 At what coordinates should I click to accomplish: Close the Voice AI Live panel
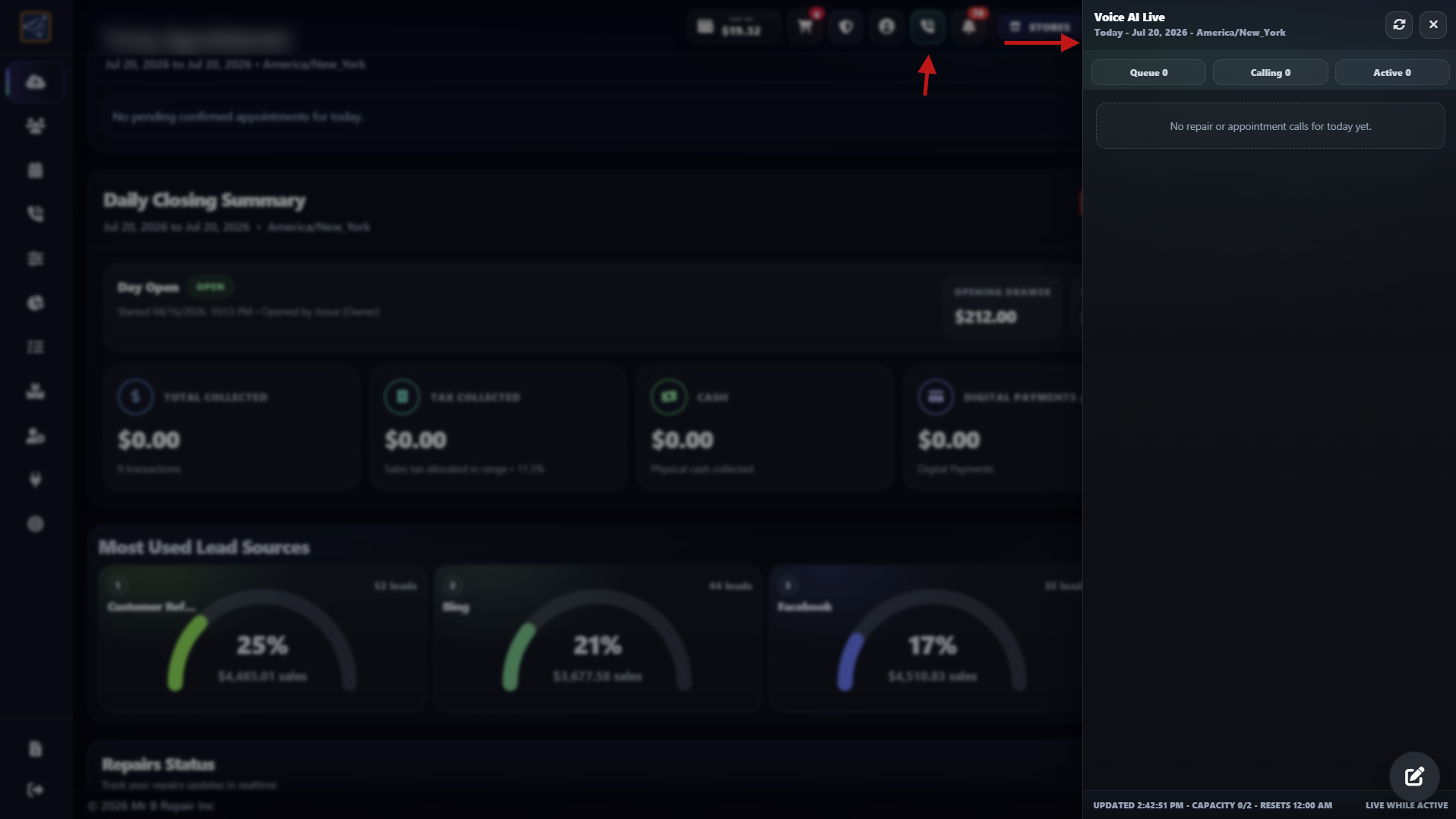click(1433, 25)
